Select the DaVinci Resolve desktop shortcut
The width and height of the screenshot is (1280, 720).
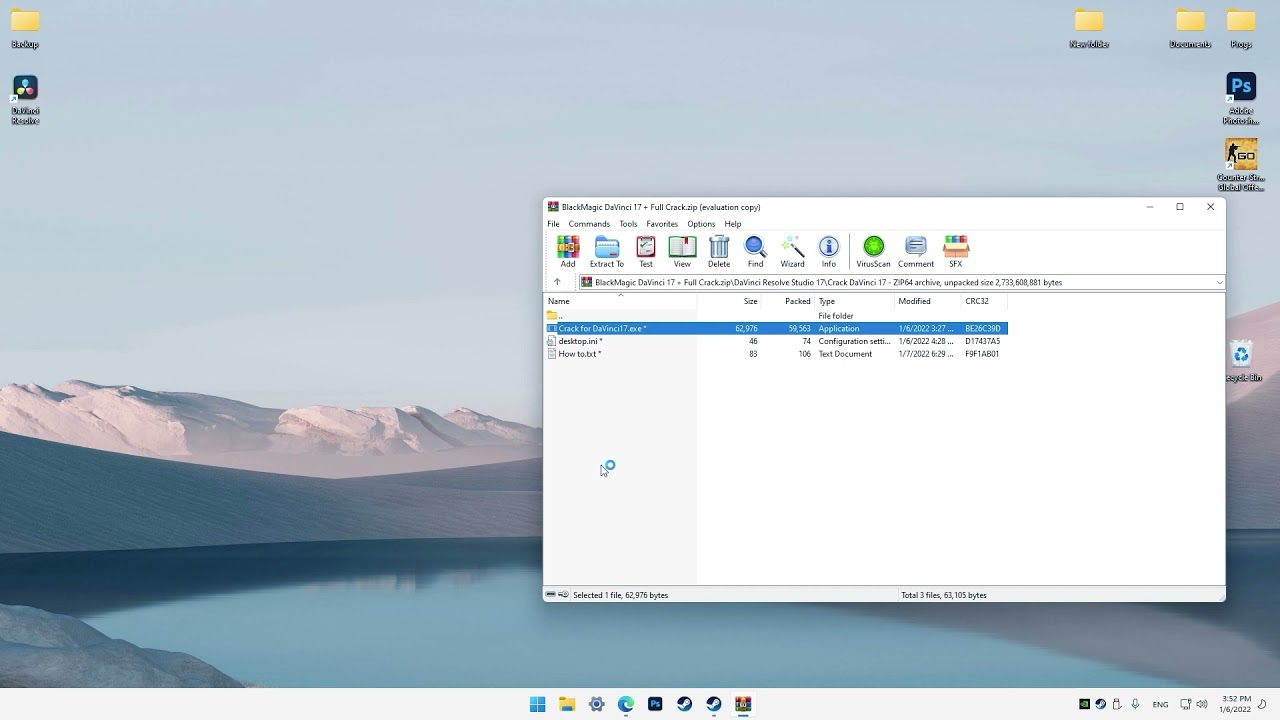point(25,100)
